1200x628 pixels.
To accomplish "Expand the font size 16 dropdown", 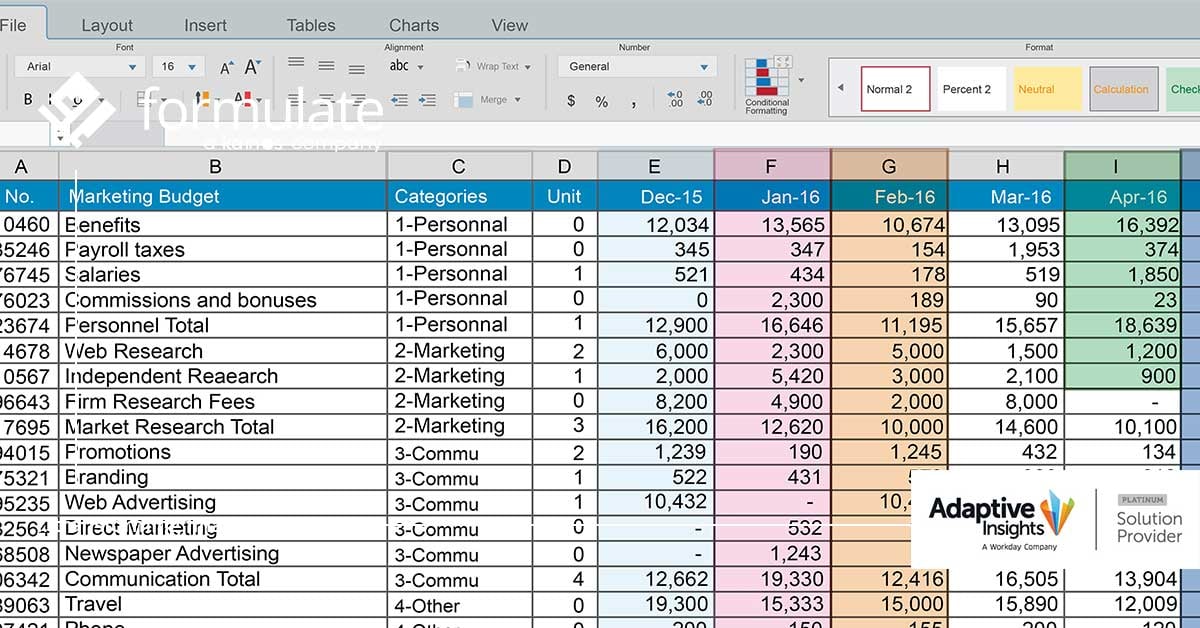I will tap(192, 67).
